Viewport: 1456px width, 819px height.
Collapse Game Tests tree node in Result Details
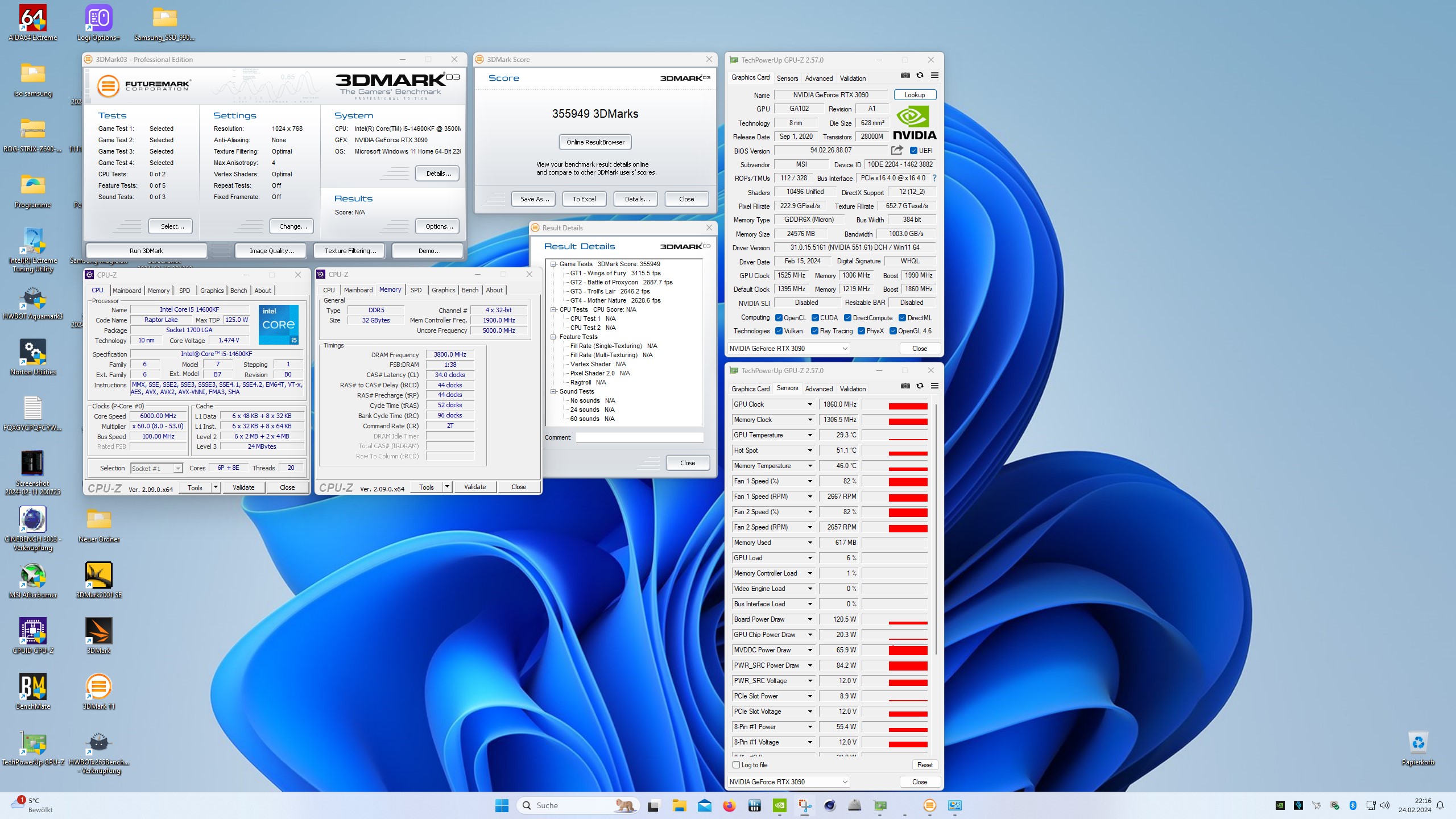(x=552, y=264)
